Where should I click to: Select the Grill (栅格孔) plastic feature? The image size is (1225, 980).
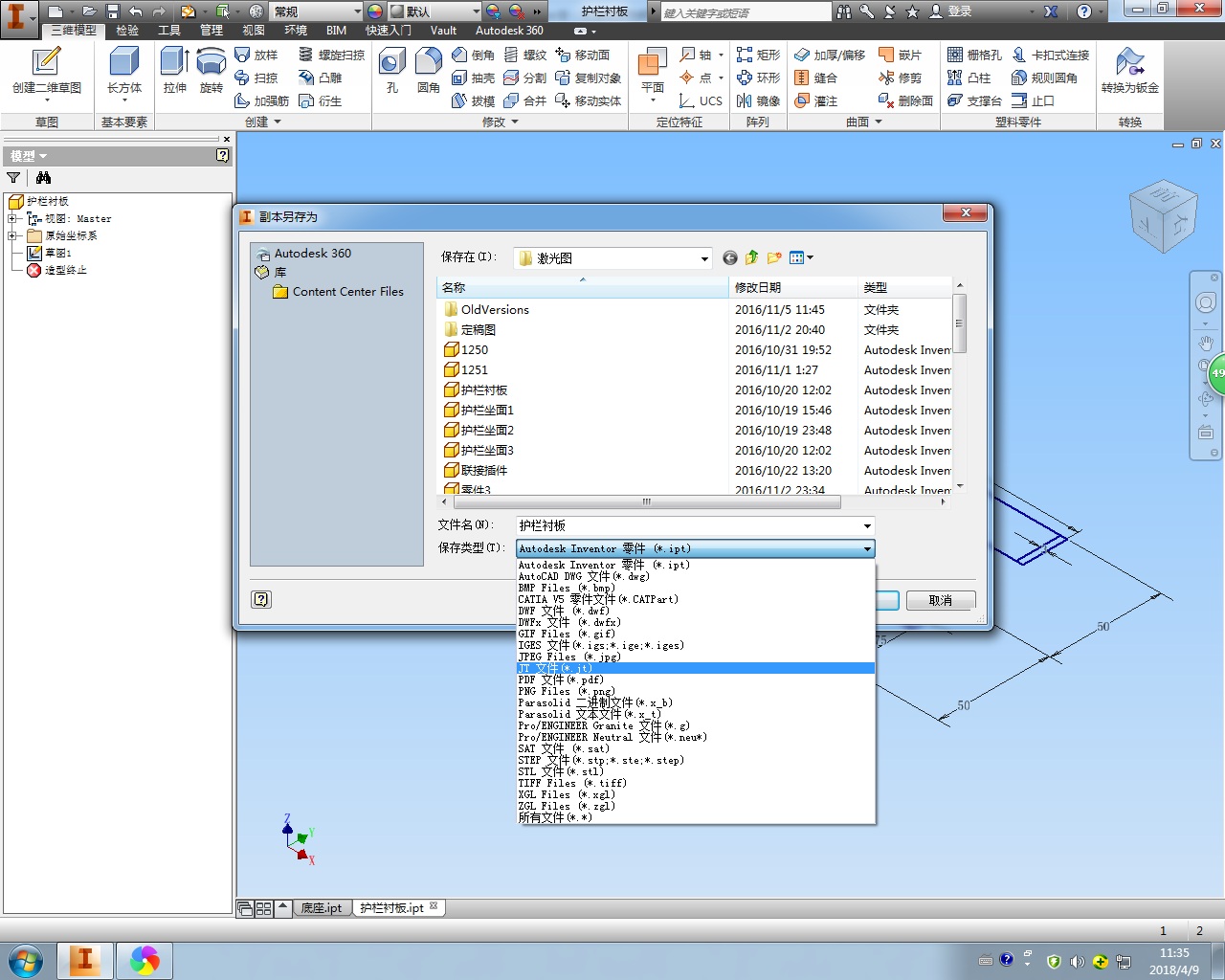(975, 55)
